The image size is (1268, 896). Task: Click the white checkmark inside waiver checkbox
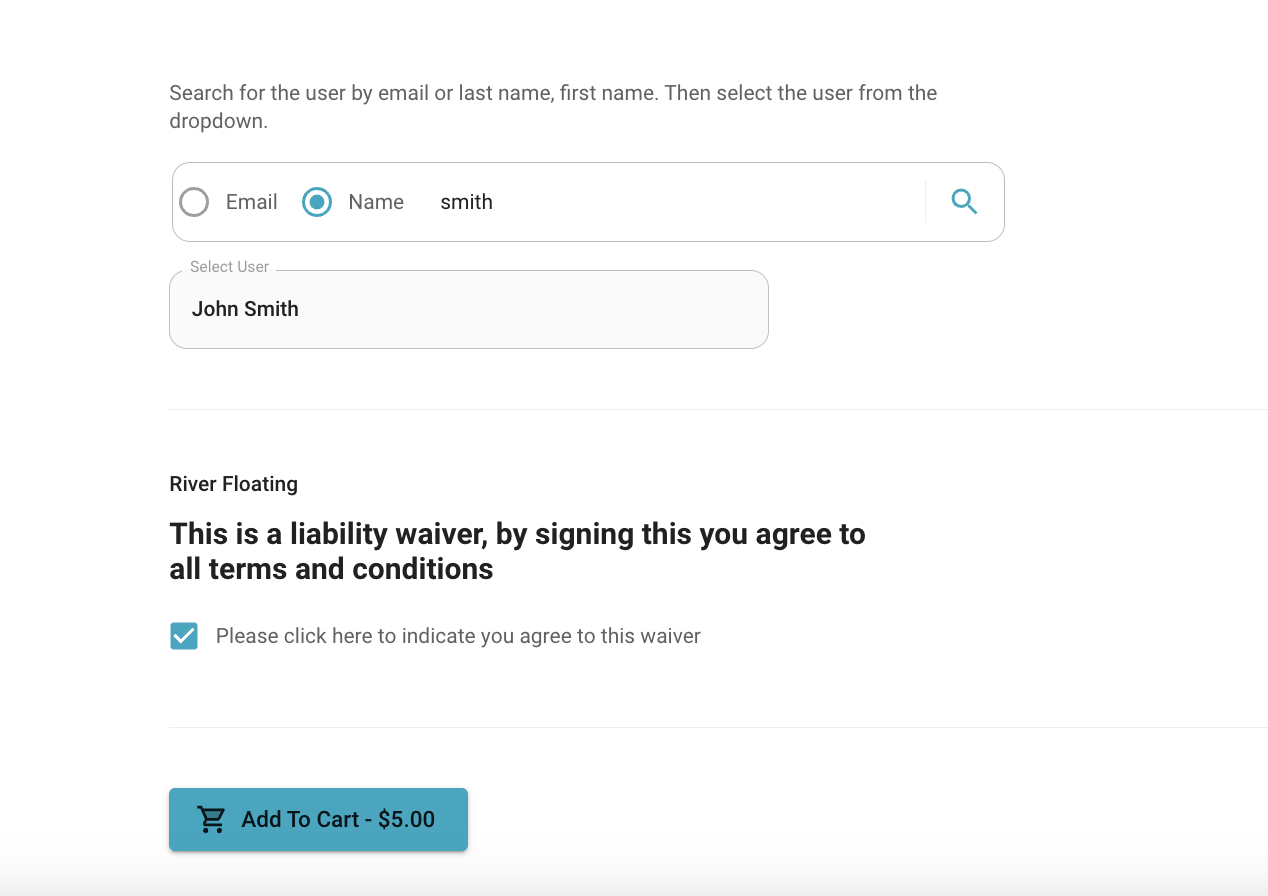(x=184, y=636)
